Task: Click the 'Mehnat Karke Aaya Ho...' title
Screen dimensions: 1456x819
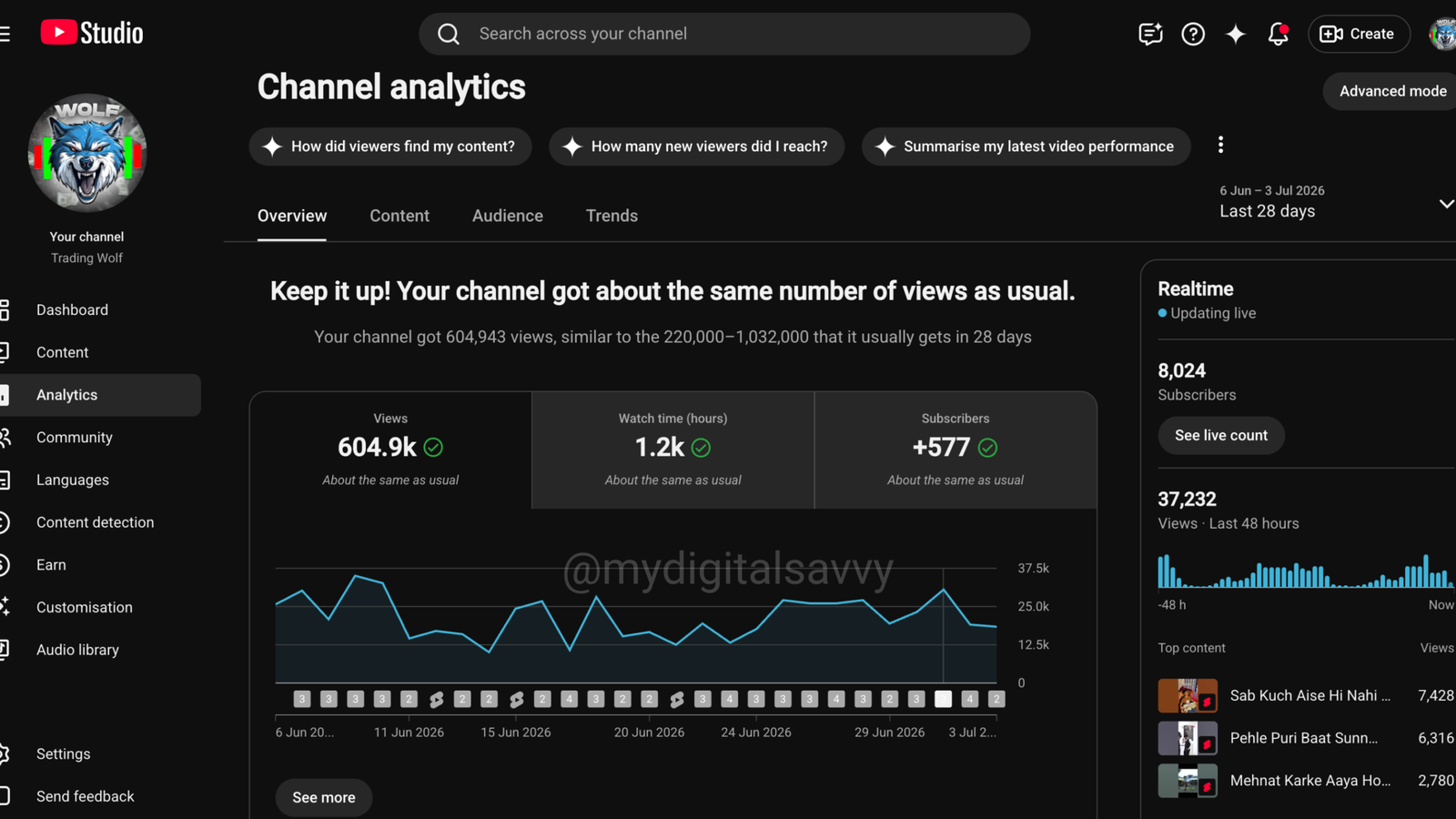Action: [1310, 781]
